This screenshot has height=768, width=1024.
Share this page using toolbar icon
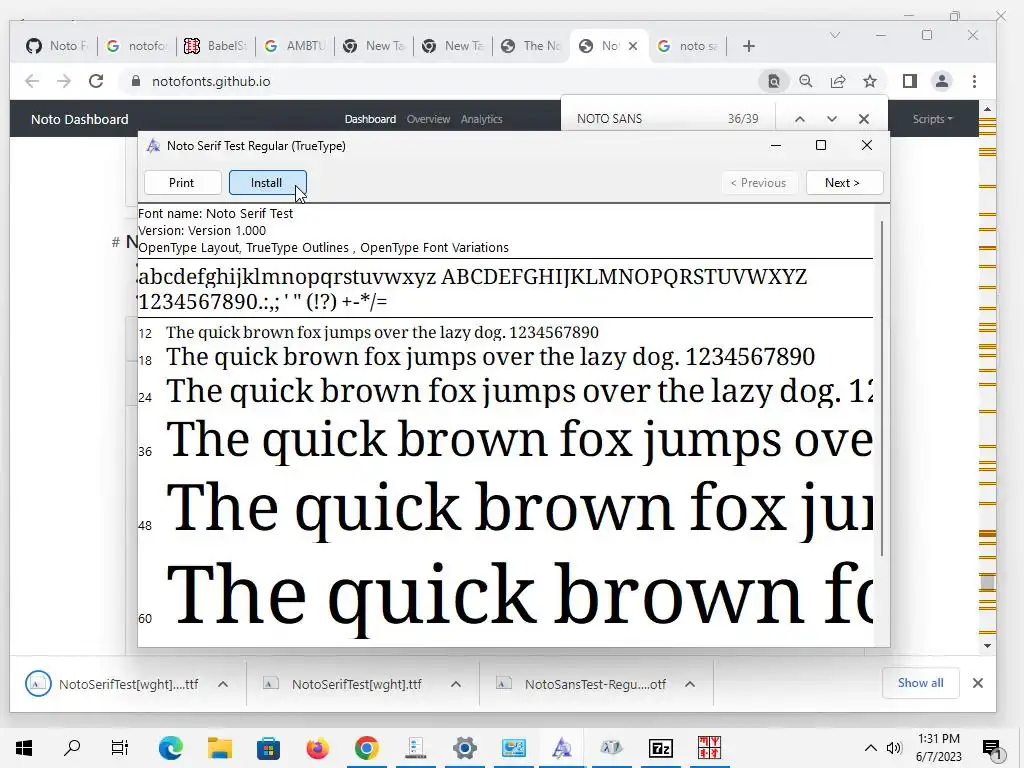pyautogui.click(x=838, y=81)
